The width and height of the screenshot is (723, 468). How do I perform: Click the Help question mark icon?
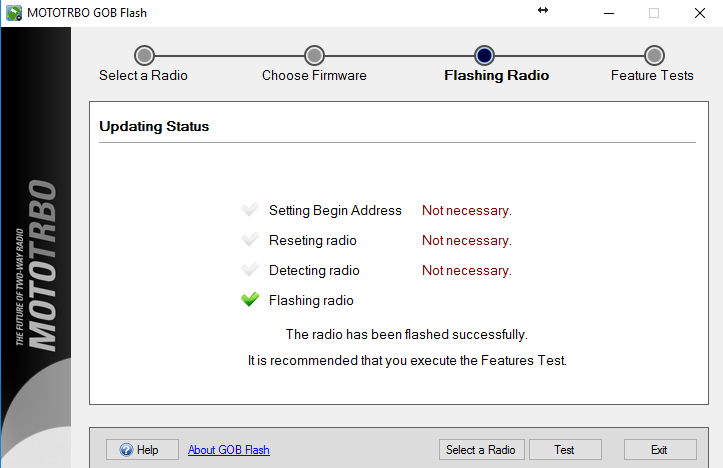(x=126, y=450)
